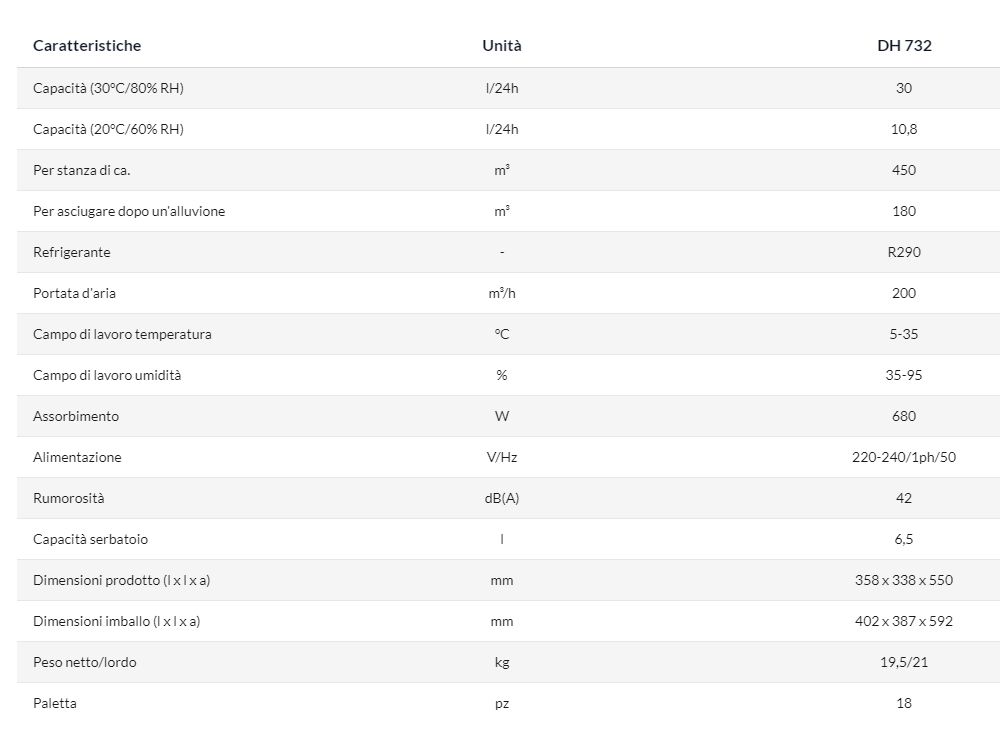Select the V/Hz unit cell
Image resolution: width=1000 pixels, height=736 pixels.
pyautogui.click(x=502, y=457)
